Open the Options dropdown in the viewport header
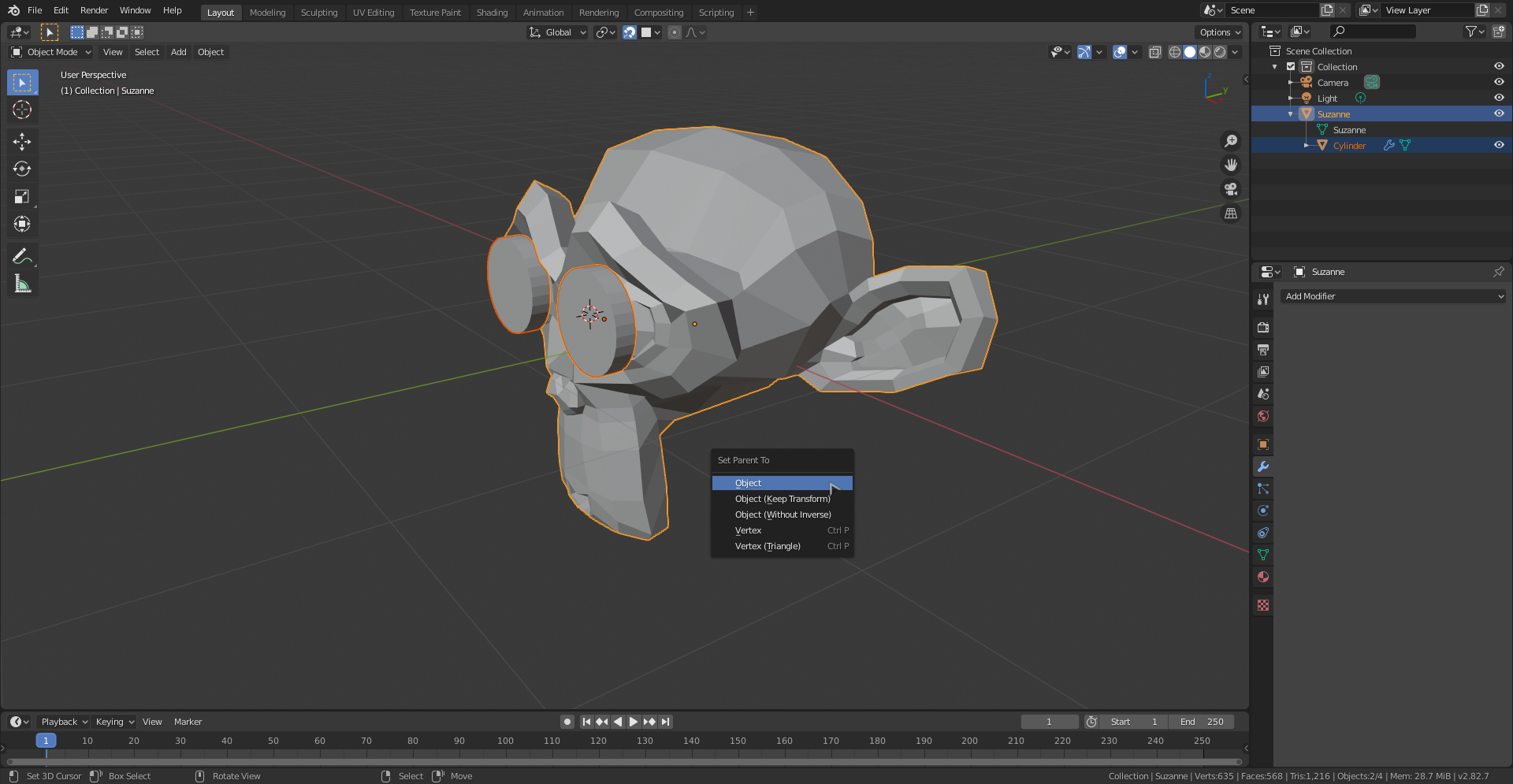1513x784 pixels. (x=1219, y=32)
